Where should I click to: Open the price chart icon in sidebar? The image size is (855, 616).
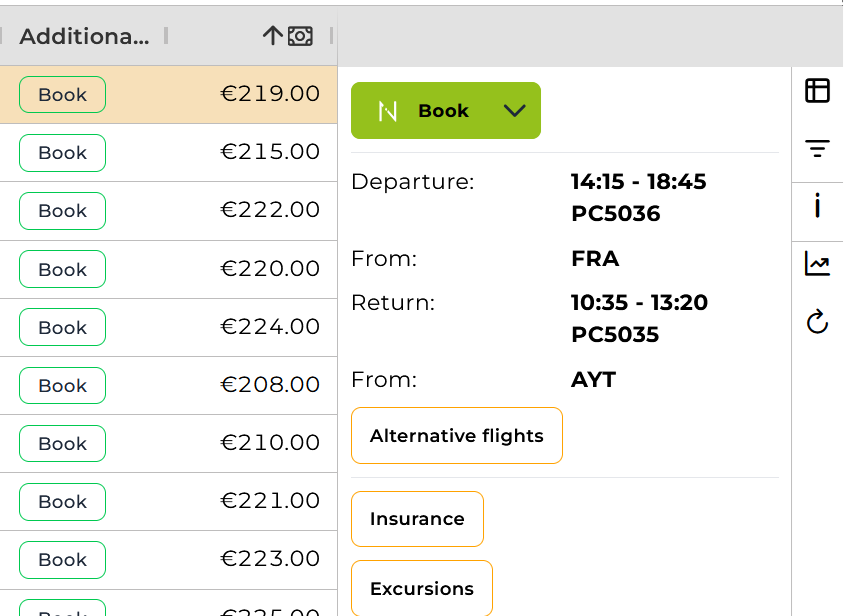(x=817, y=264)
